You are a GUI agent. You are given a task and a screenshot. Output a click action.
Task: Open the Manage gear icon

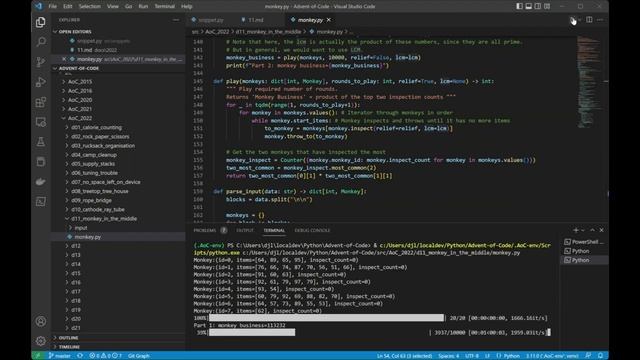pyautogui.click(x=40, y=341)
